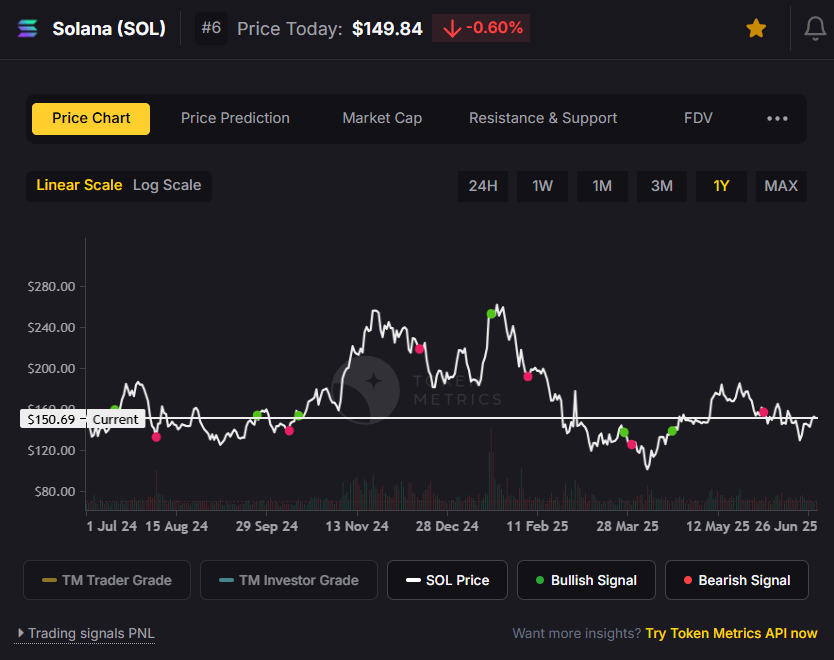Set chart range to 1Y
This screenshot has width=834, height=660.
click(721, 186)
